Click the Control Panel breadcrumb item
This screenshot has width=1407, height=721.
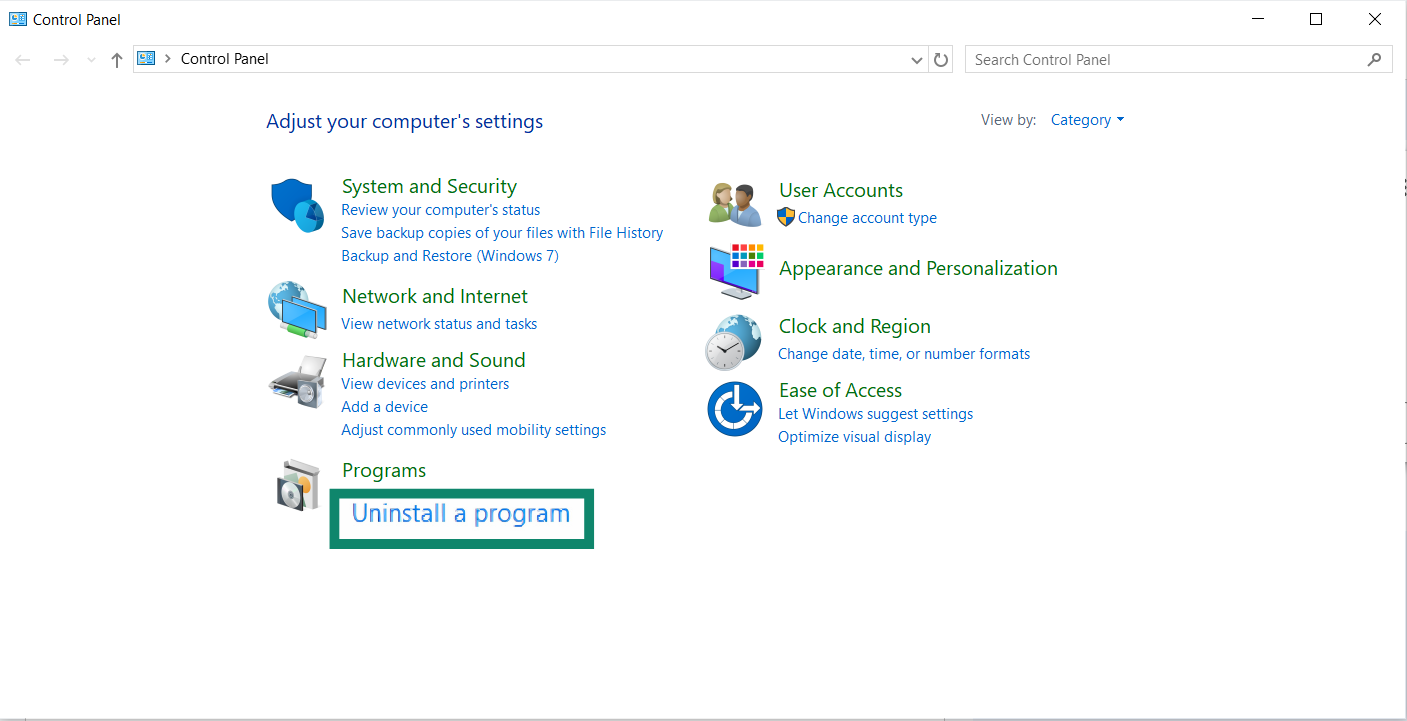(224, 59)
